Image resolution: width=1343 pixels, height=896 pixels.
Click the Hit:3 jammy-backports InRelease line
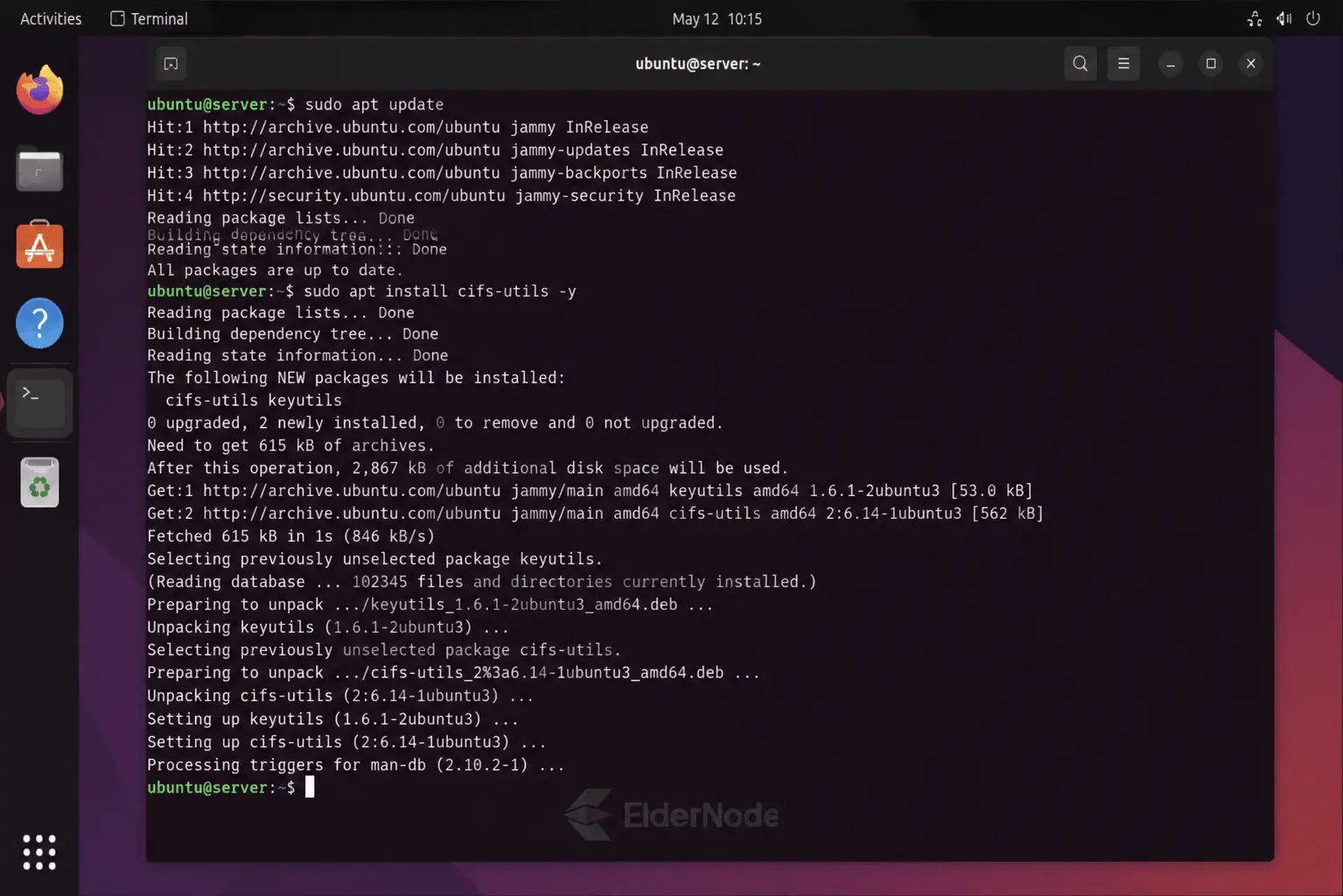pos(442,172)
